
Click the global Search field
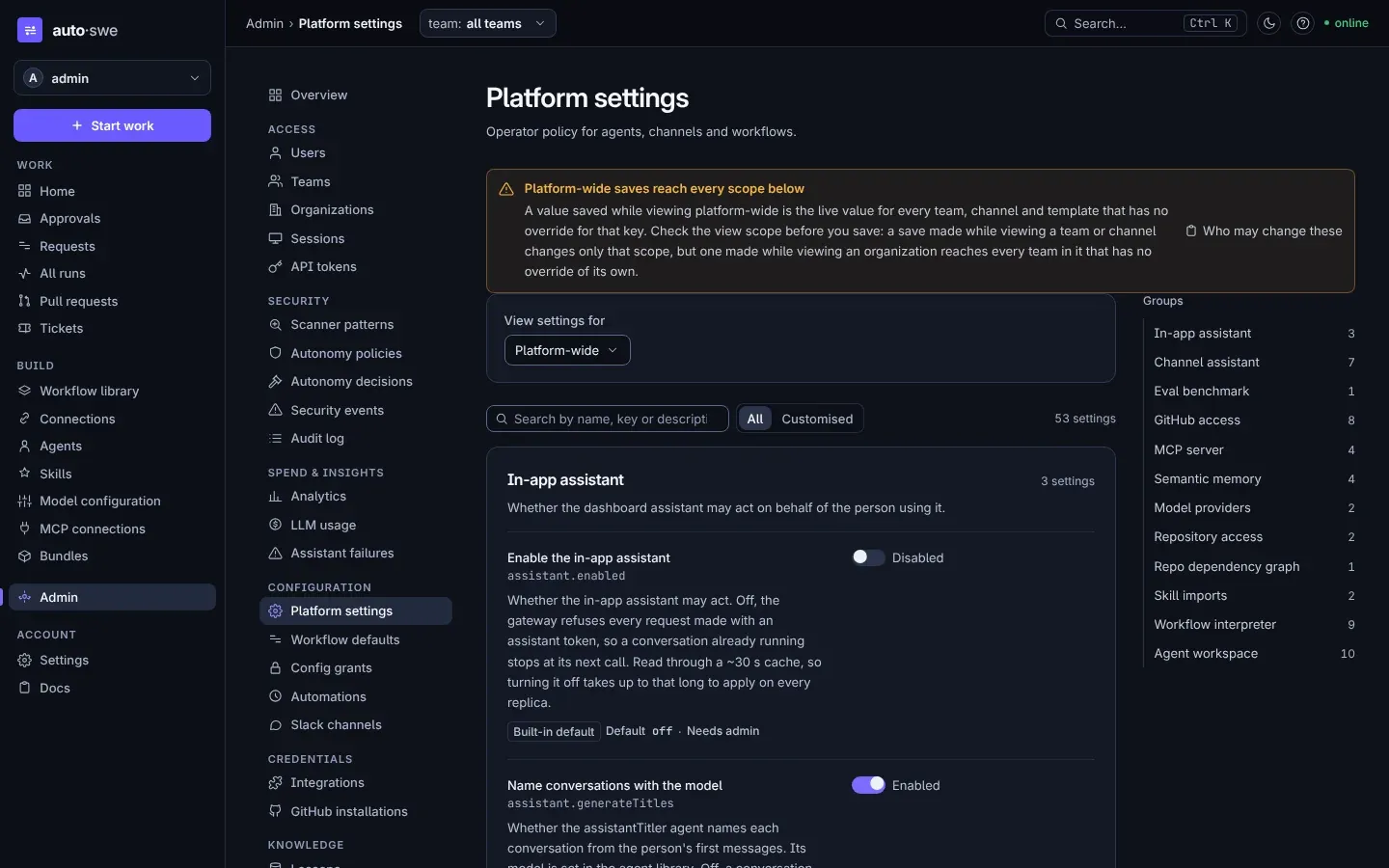[1145, 23]
